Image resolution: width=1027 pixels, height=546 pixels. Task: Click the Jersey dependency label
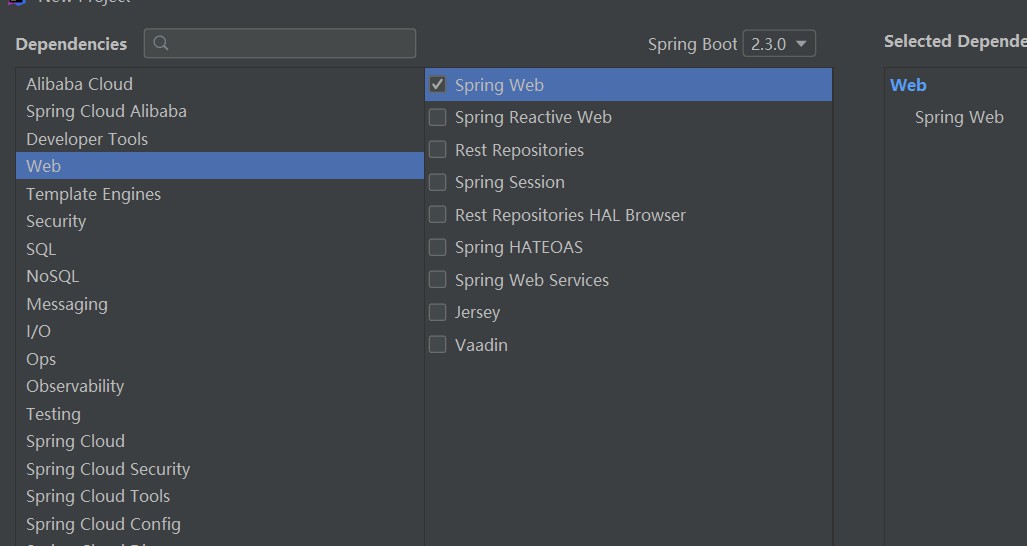pos(477,312)
